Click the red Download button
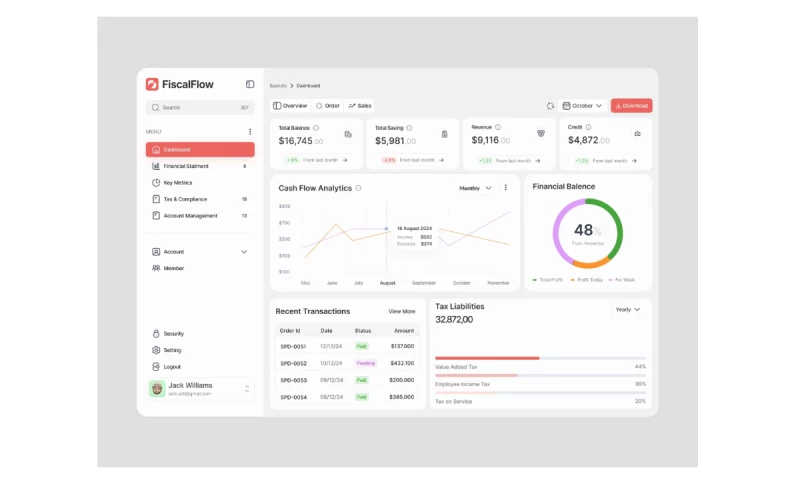Screen dimensions: 800x480 [631, 106]
